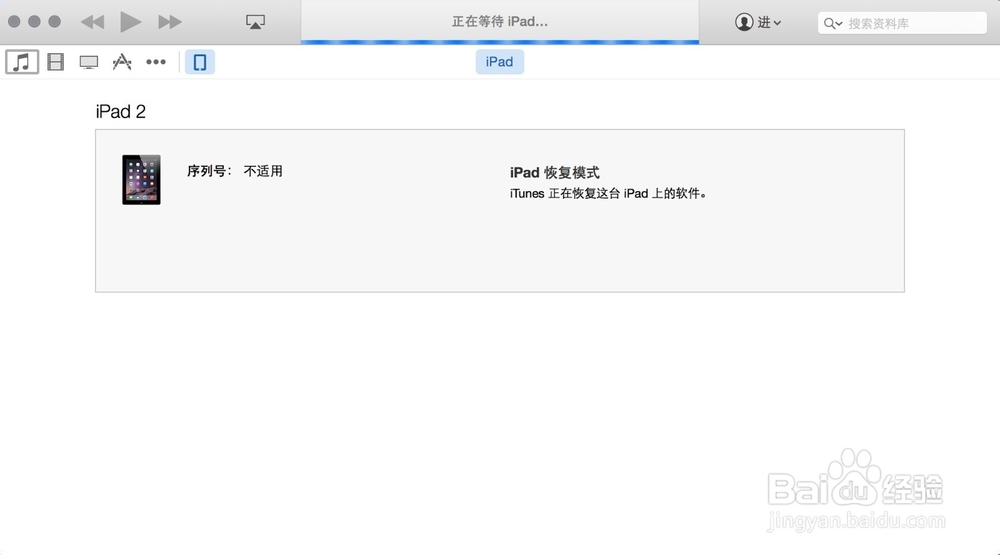Select the iPad device icon in toolbar

[x=200, y=62]
